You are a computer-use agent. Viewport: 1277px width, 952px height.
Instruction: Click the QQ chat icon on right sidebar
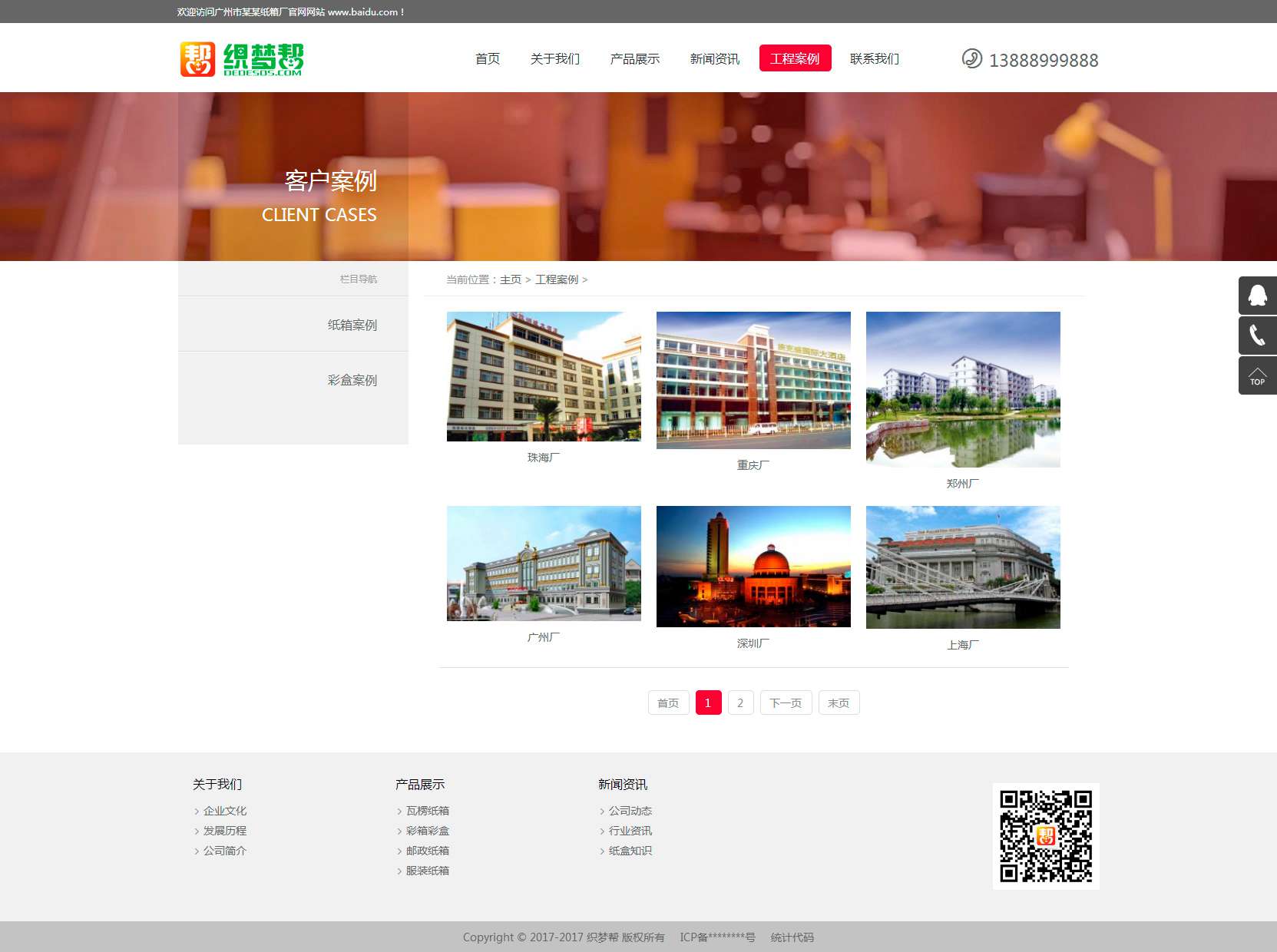pos(1257,296)
